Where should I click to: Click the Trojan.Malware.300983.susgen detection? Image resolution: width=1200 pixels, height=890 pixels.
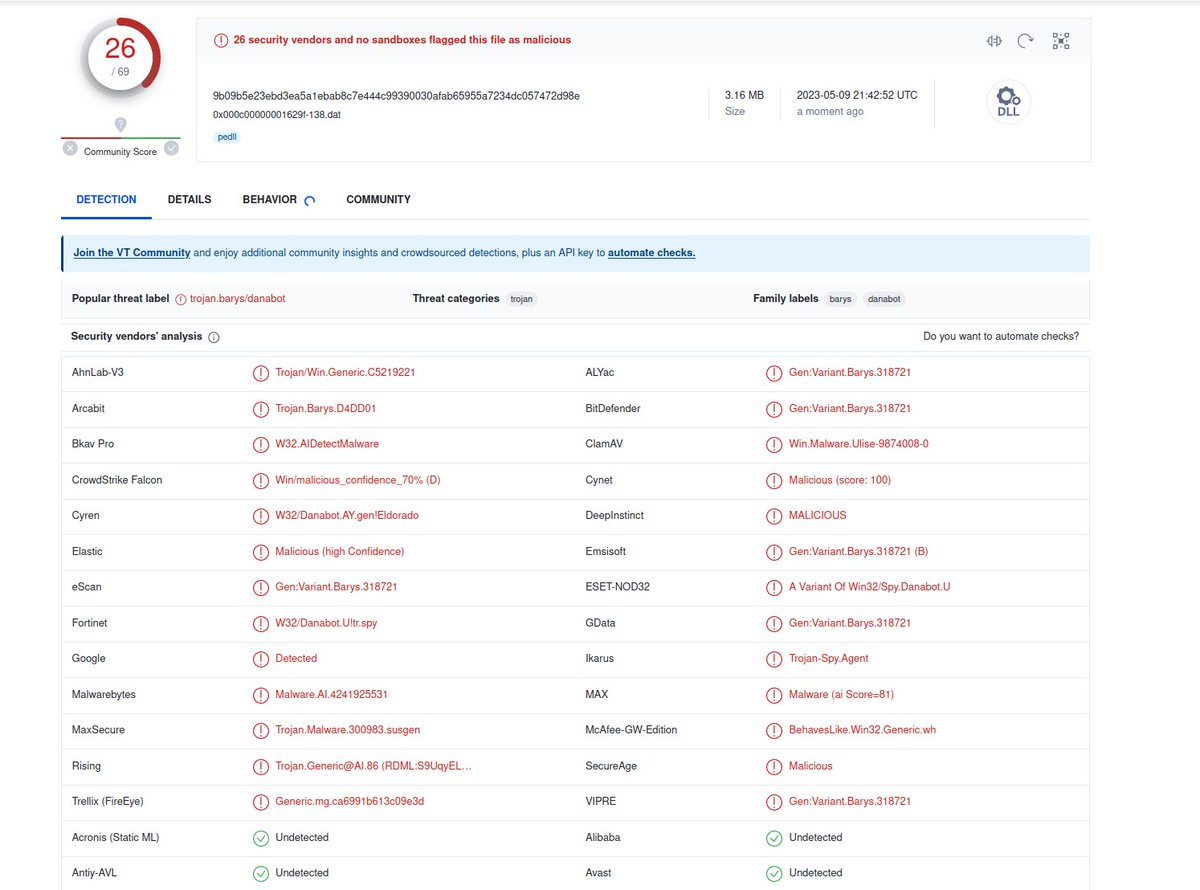click(349, 730)
